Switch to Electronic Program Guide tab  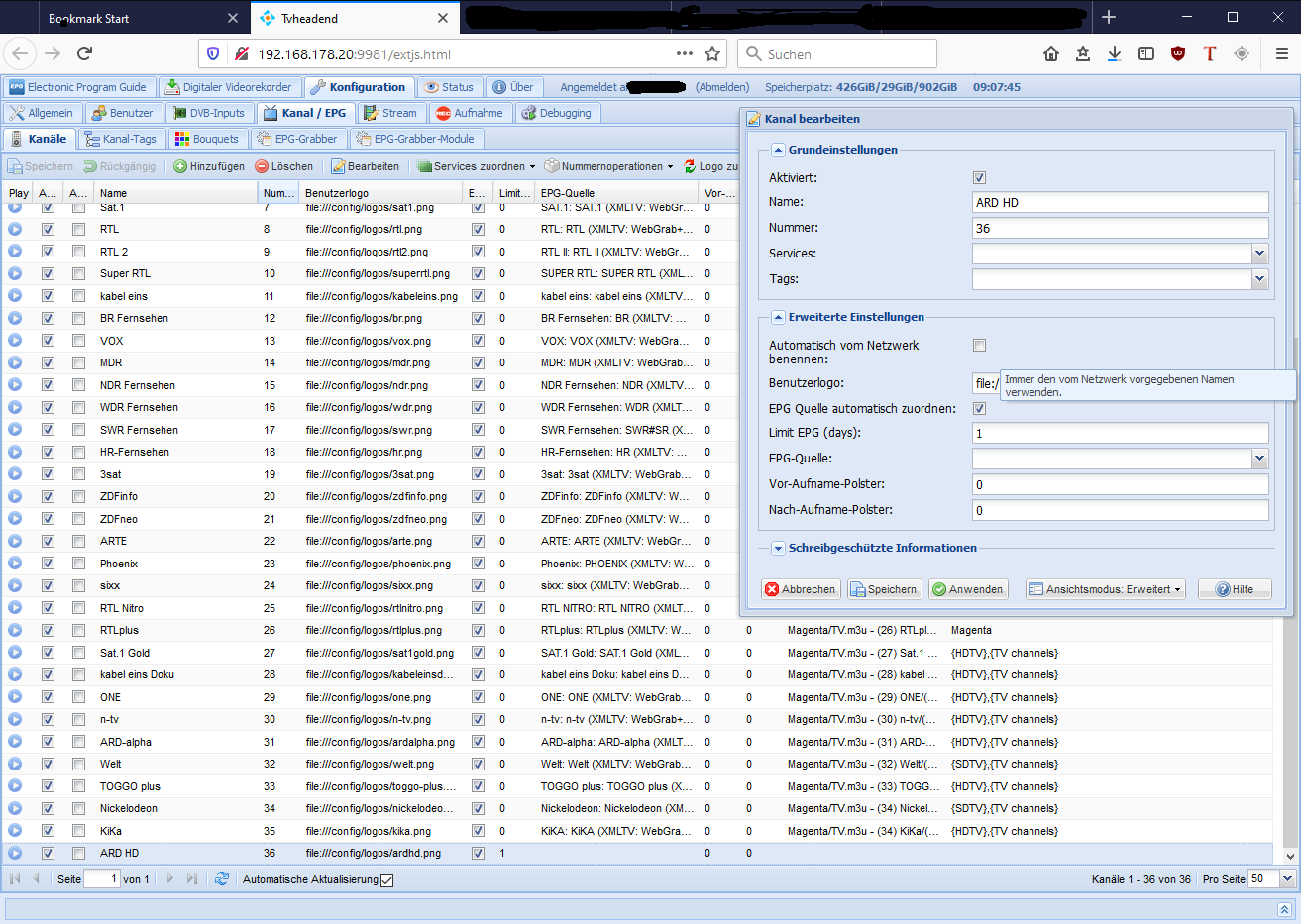pyautogui.click(x=78, y=87)
